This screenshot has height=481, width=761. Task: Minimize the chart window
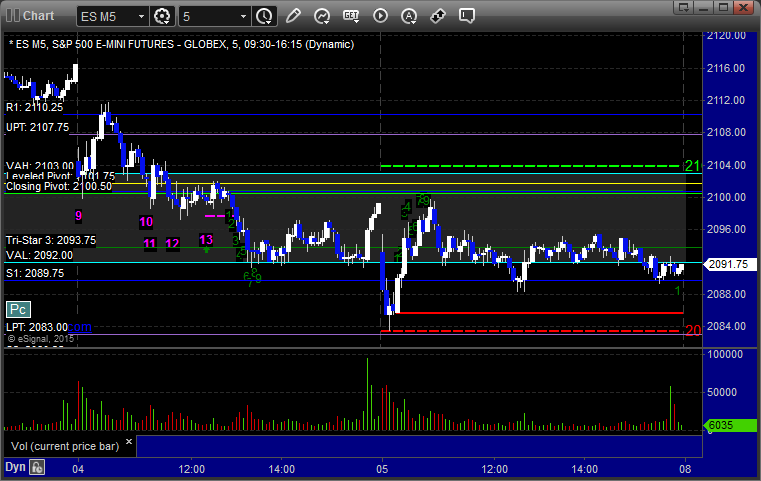tap(704, 7)
